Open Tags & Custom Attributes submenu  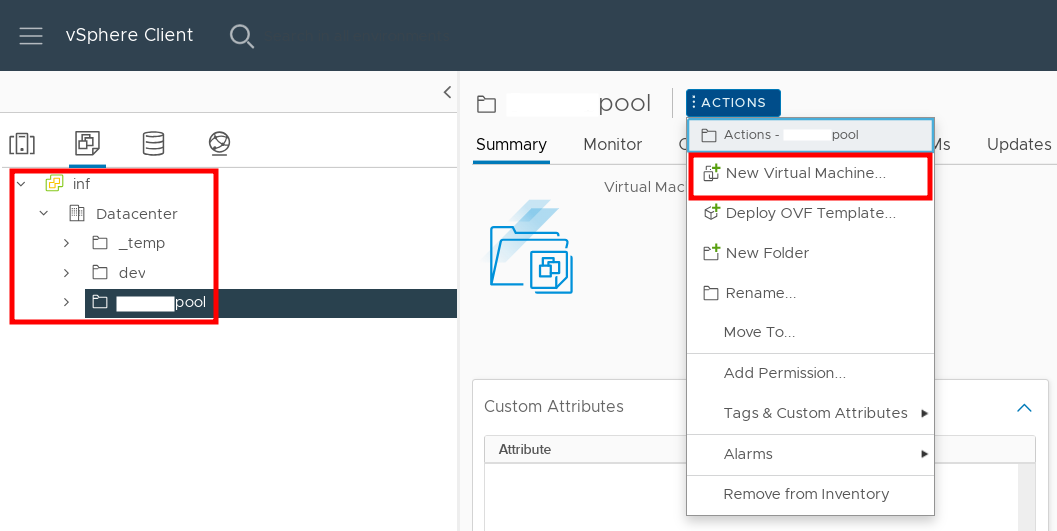pos(815,413)
